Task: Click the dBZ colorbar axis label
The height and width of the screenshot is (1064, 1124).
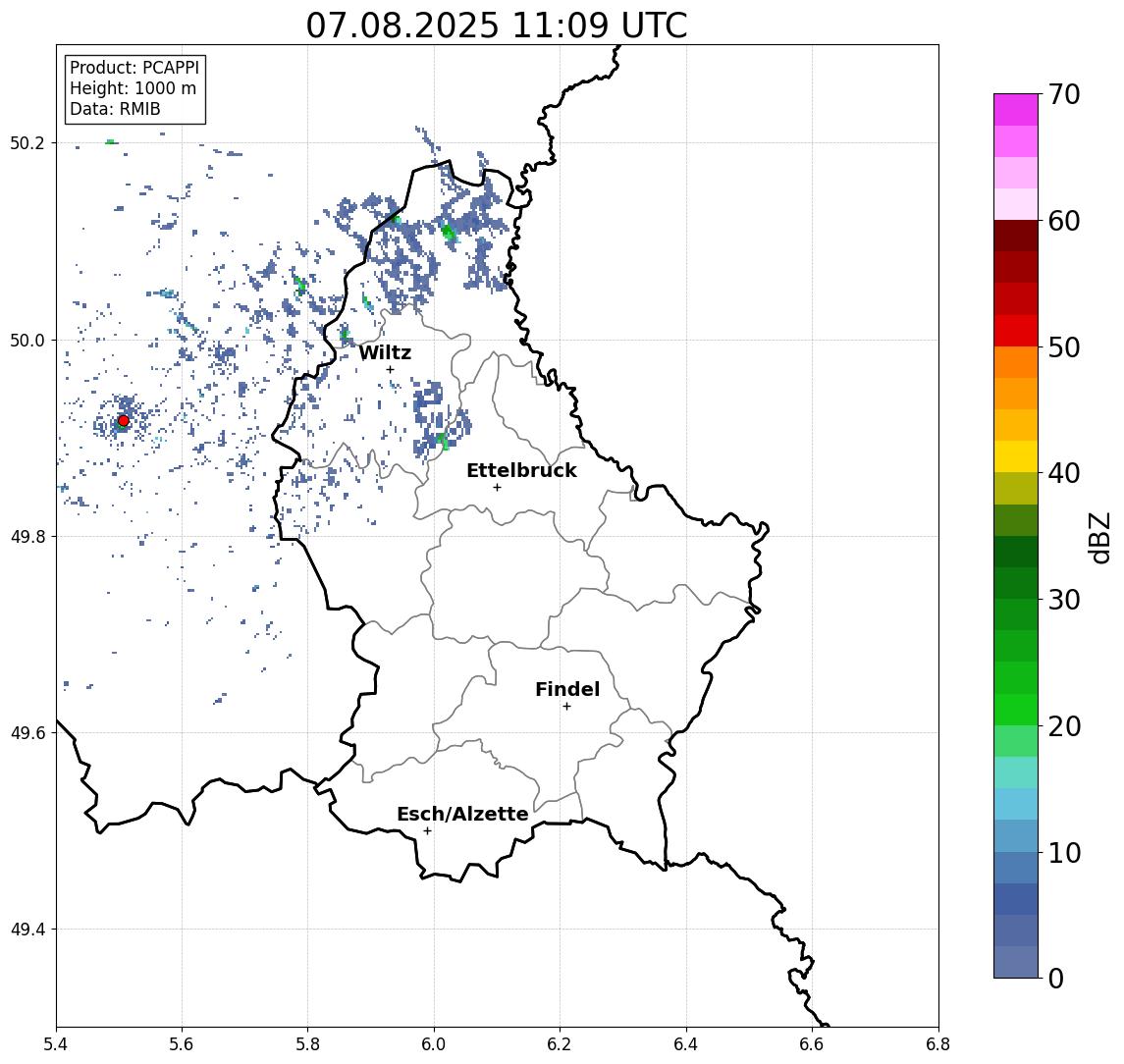Action: pyautogui.click(x=1098, y=537)
